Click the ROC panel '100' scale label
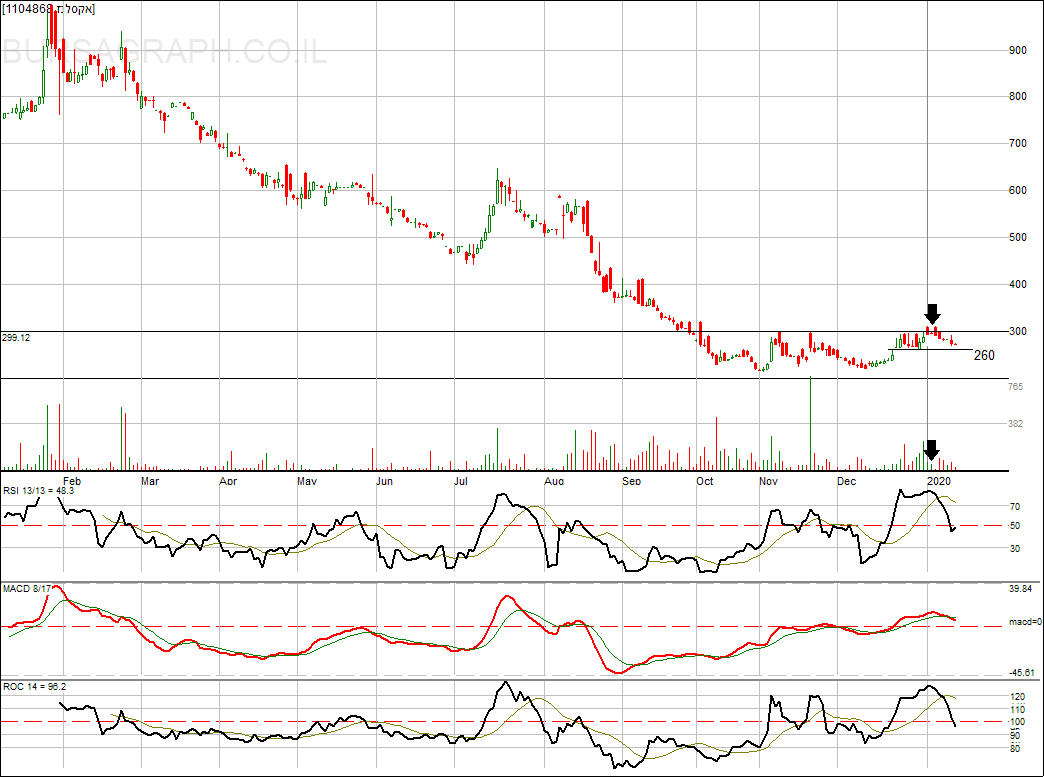This screenshot has width=1044, height=777. pos(1017,722)
